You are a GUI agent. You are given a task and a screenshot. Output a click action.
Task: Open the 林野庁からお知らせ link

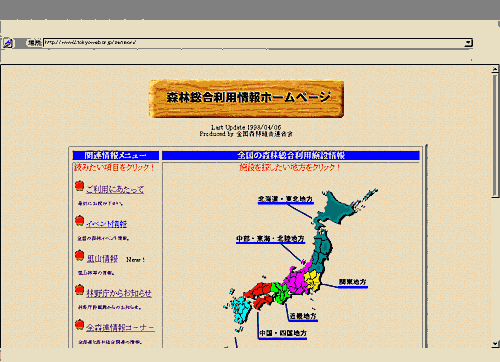119,293
